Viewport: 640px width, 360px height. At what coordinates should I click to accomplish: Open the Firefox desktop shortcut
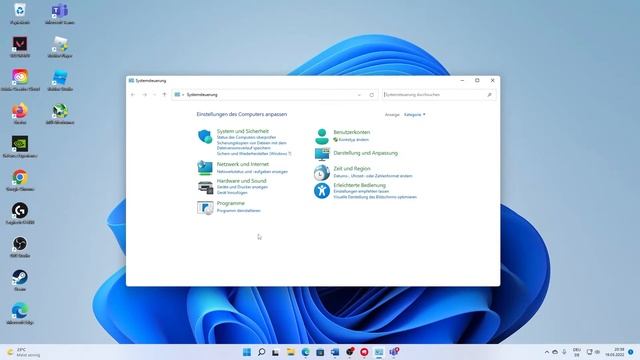pos(20,113)
